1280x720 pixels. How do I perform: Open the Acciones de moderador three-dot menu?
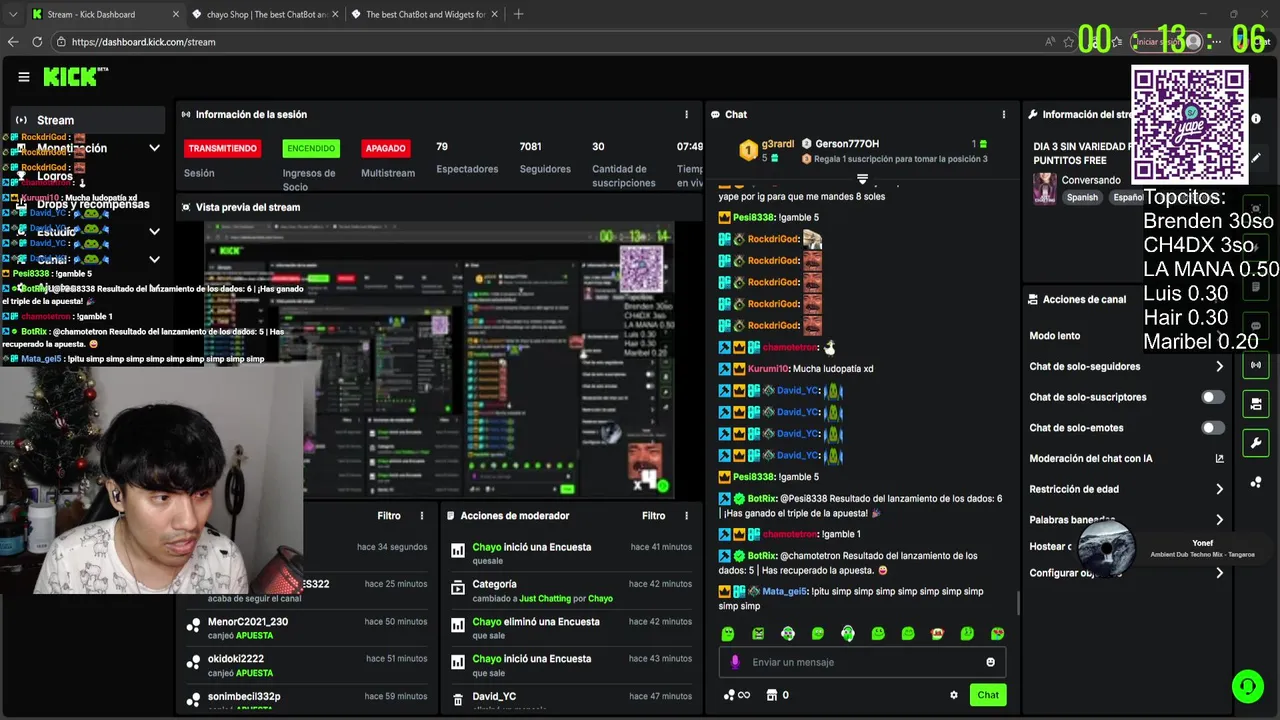coord(686,516)
